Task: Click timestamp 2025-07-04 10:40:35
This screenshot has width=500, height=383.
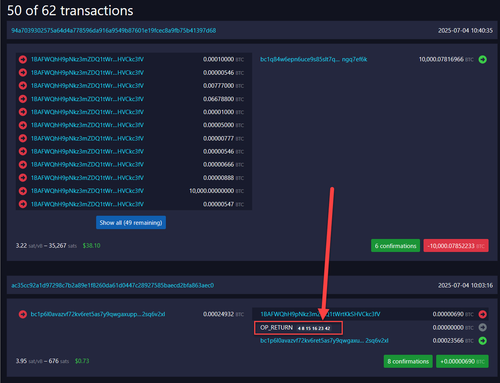Action: (x=465, y=30)
